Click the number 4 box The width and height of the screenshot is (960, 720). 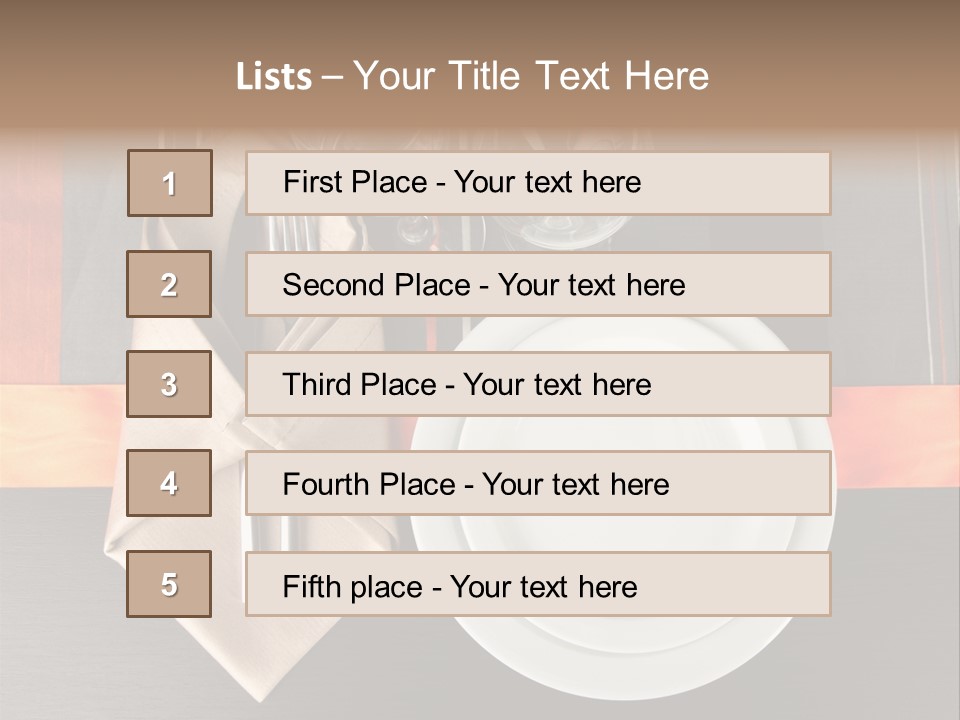[169, 483]
